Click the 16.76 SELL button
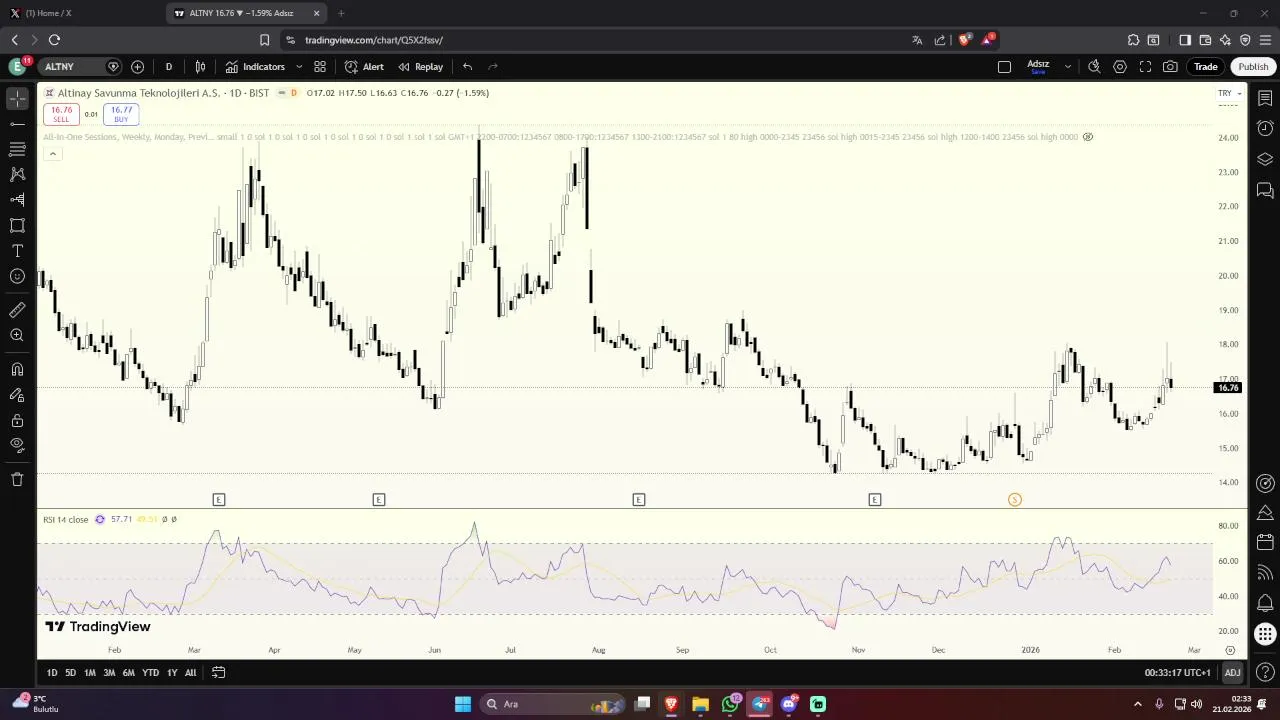This screenshot has height=720, width=1280. (61, 114)
